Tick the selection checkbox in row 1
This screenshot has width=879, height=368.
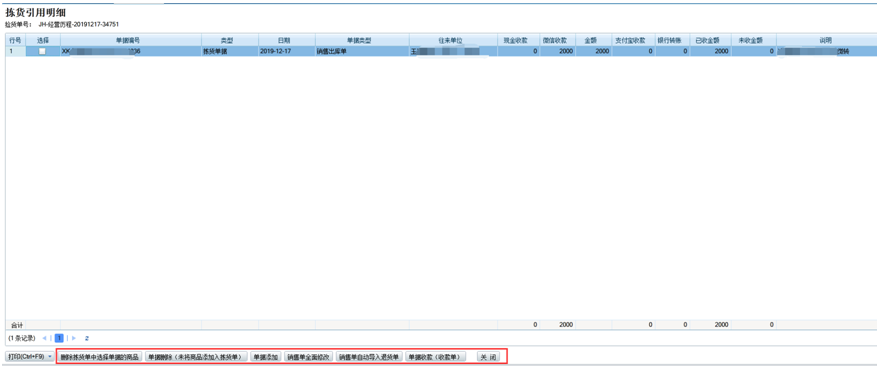click(42, 51)
